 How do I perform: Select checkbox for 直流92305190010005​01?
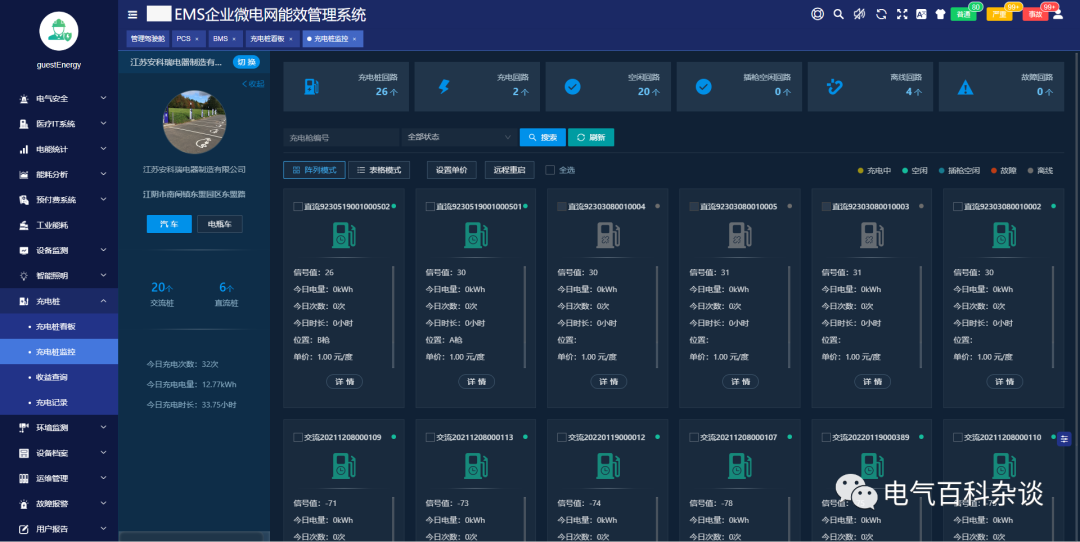430,207
